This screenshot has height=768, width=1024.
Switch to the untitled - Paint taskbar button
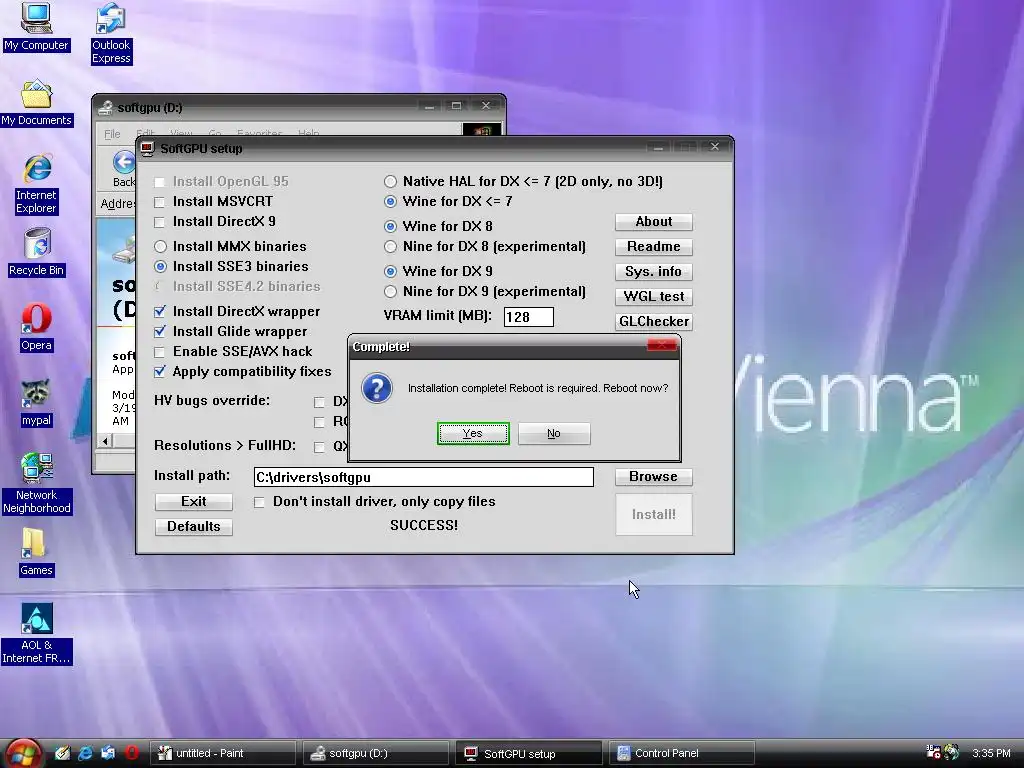[223, 753]
